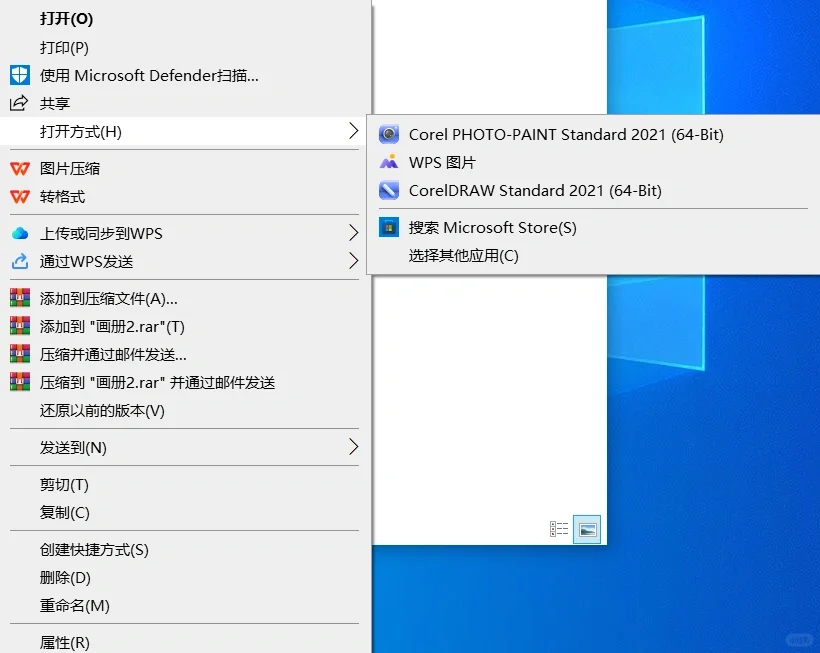Image resolution: width=820 pixels, height=653 pixels.
Task: Click the Microsoft Store icon
Action: click(389, 227)
